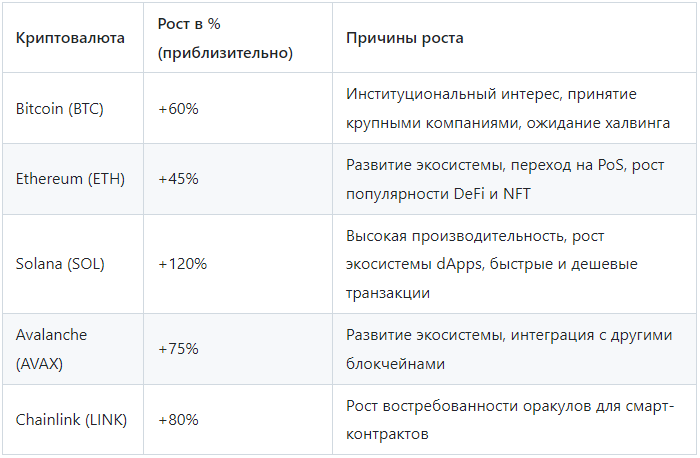Select the Solana (SOL) cell
Image resolution: width=700 pixels, height=458 pixels.
(x=60, y=264)
